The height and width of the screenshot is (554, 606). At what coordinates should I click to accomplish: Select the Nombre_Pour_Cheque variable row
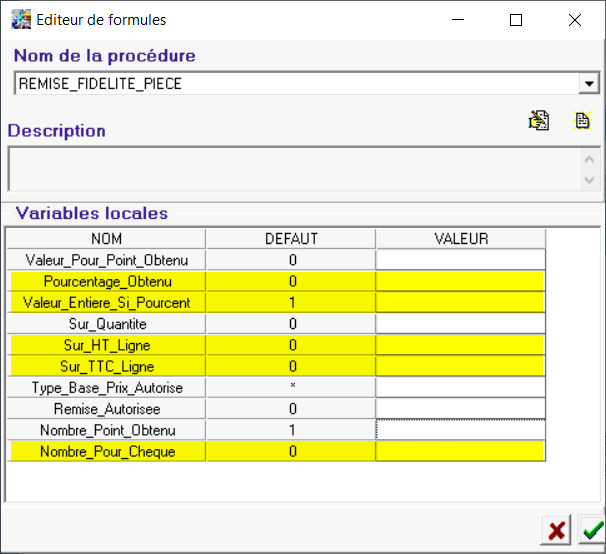point(106,451)
